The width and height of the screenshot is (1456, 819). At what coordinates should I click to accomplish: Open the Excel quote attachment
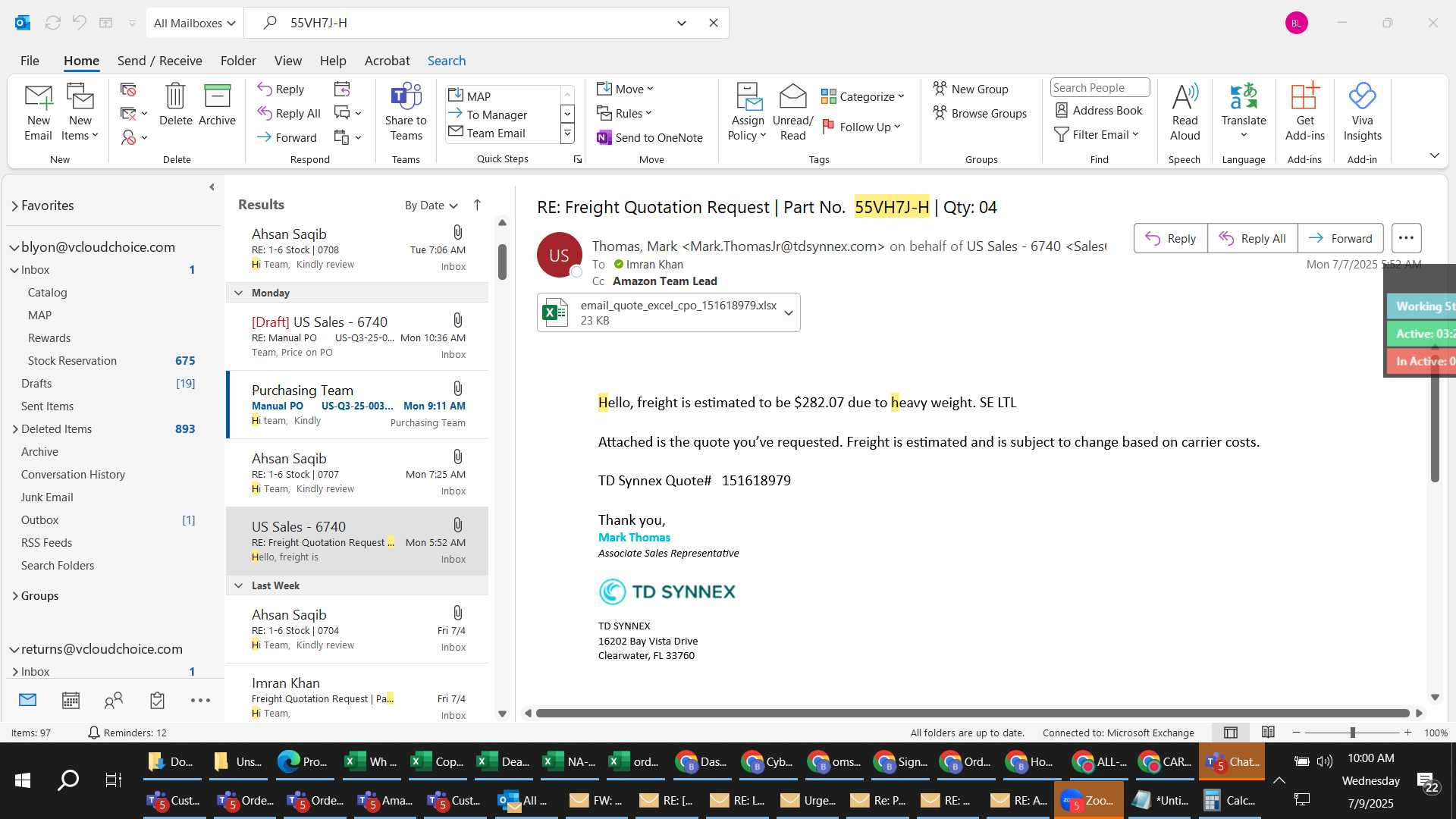pyautogui.click(x=658, y=312)
